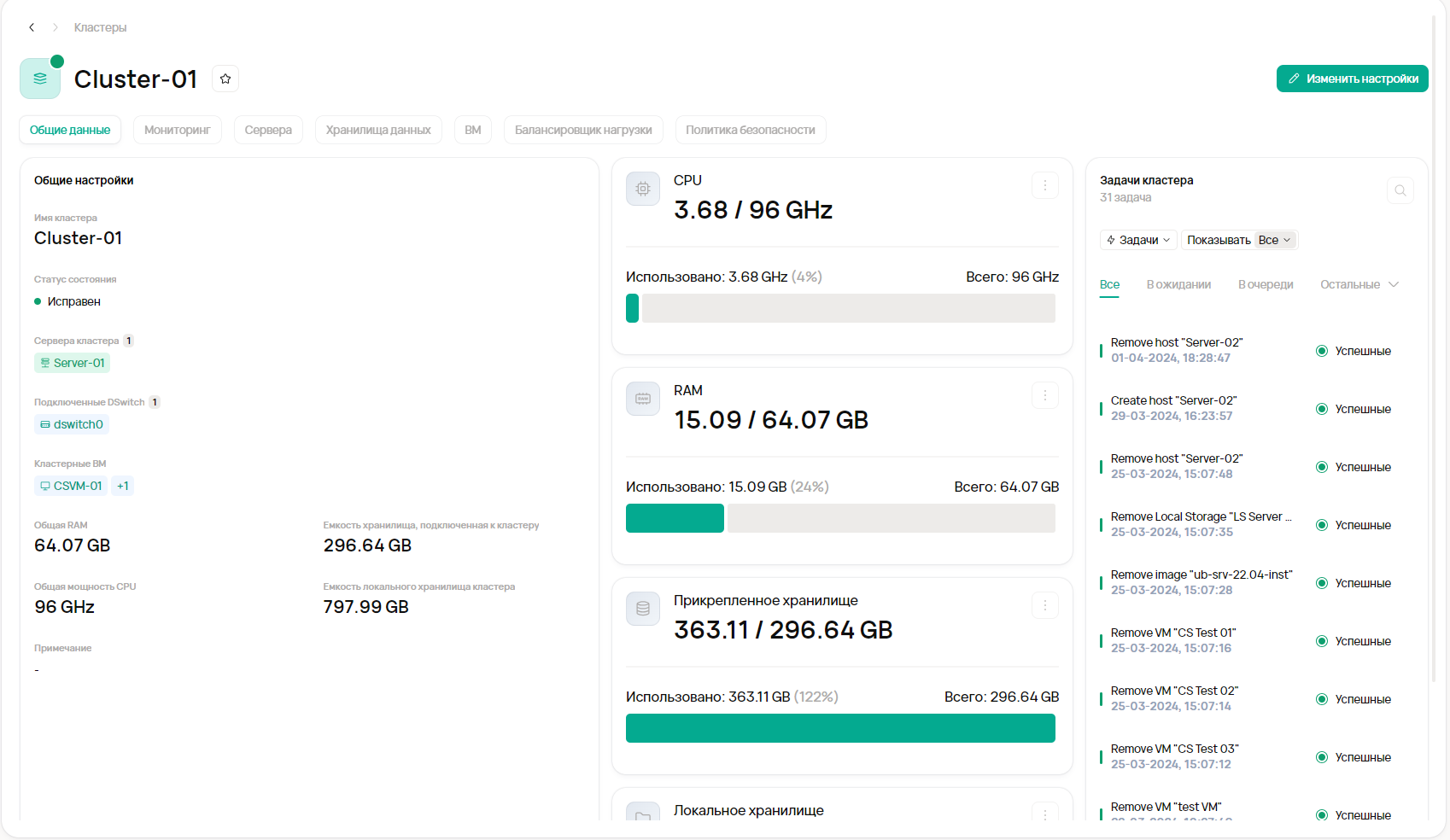Open the Хранилища данных tab

[x=378, y=130]
